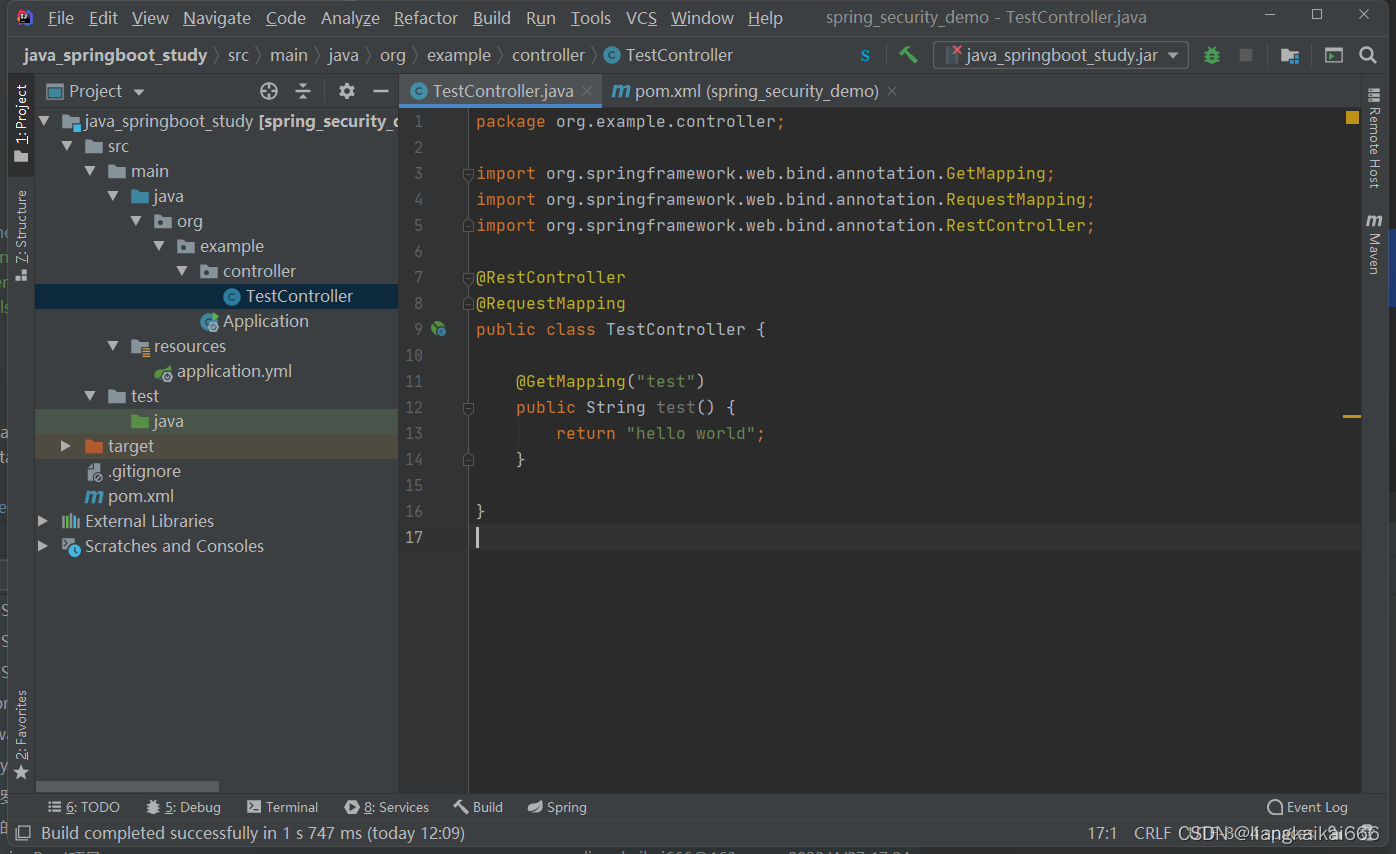This screenshot has width=1396, height=854.
Task: Switch to the TestController.java tab
Action: 500,91
